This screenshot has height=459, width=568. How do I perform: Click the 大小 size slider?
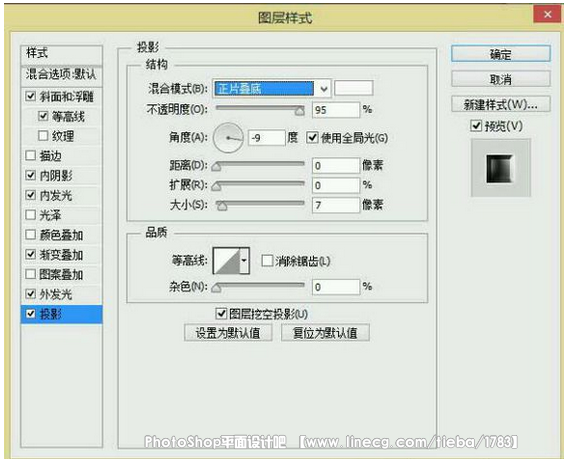coord(260,205)
